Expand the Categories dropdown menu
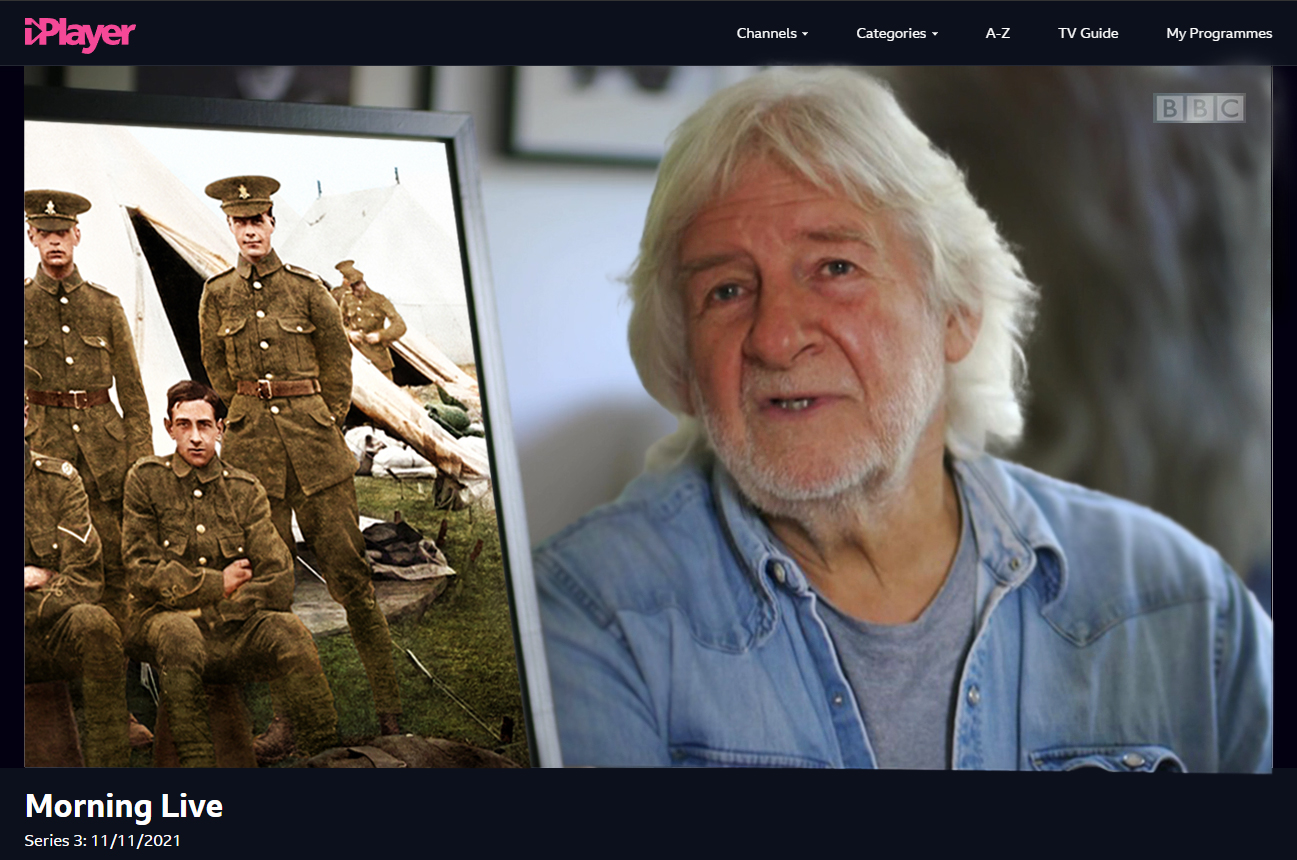1297x860 pixels. (897, 33)
